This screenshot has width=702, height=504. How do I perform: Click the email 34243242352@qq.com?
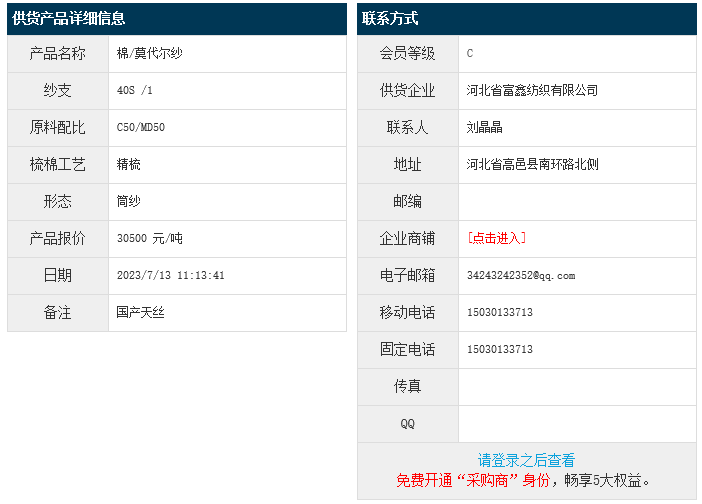click(521, 276)
